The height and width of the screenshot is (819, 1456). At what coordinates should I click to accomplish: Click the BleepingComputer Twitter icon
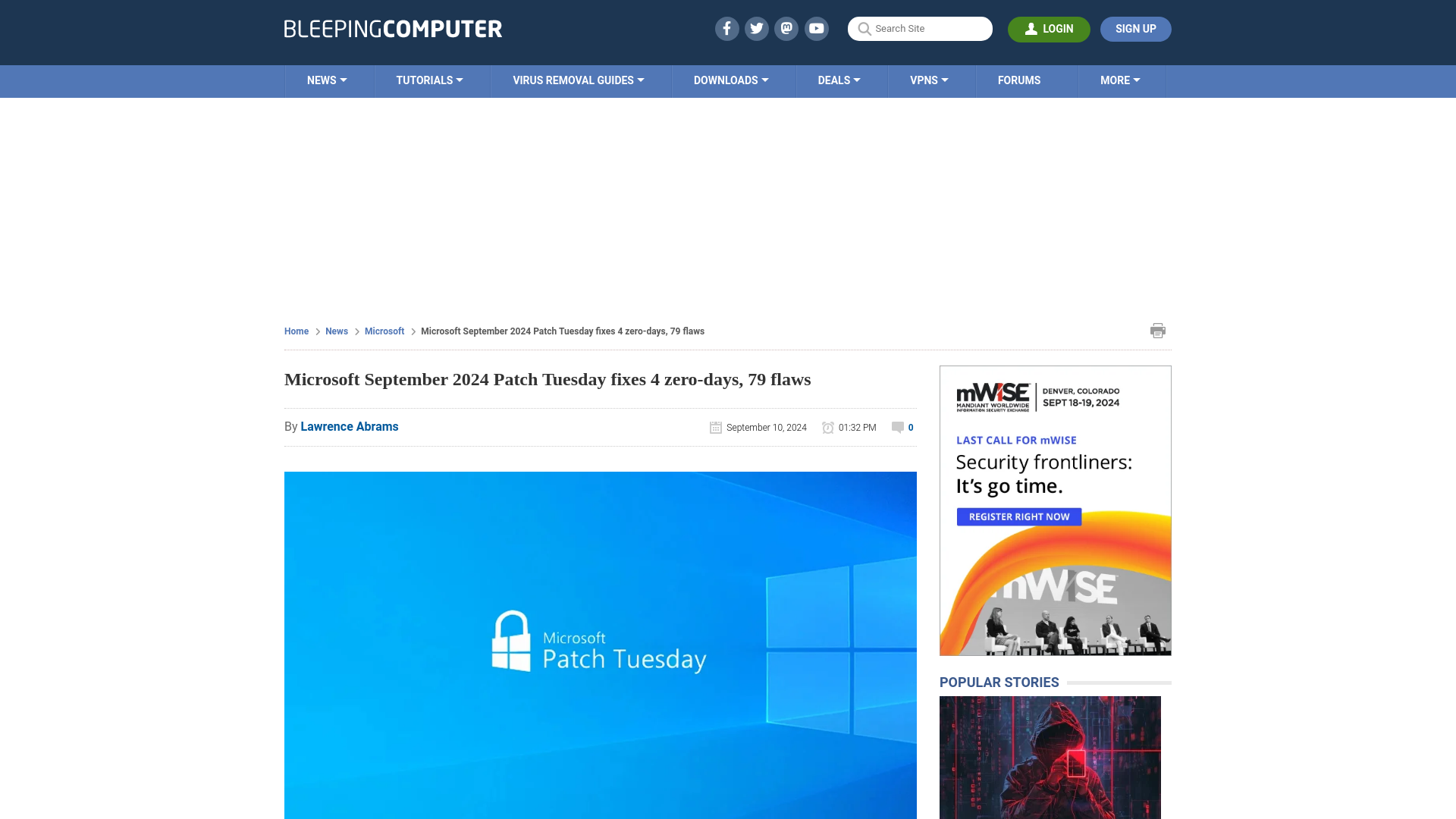[757, 28]
